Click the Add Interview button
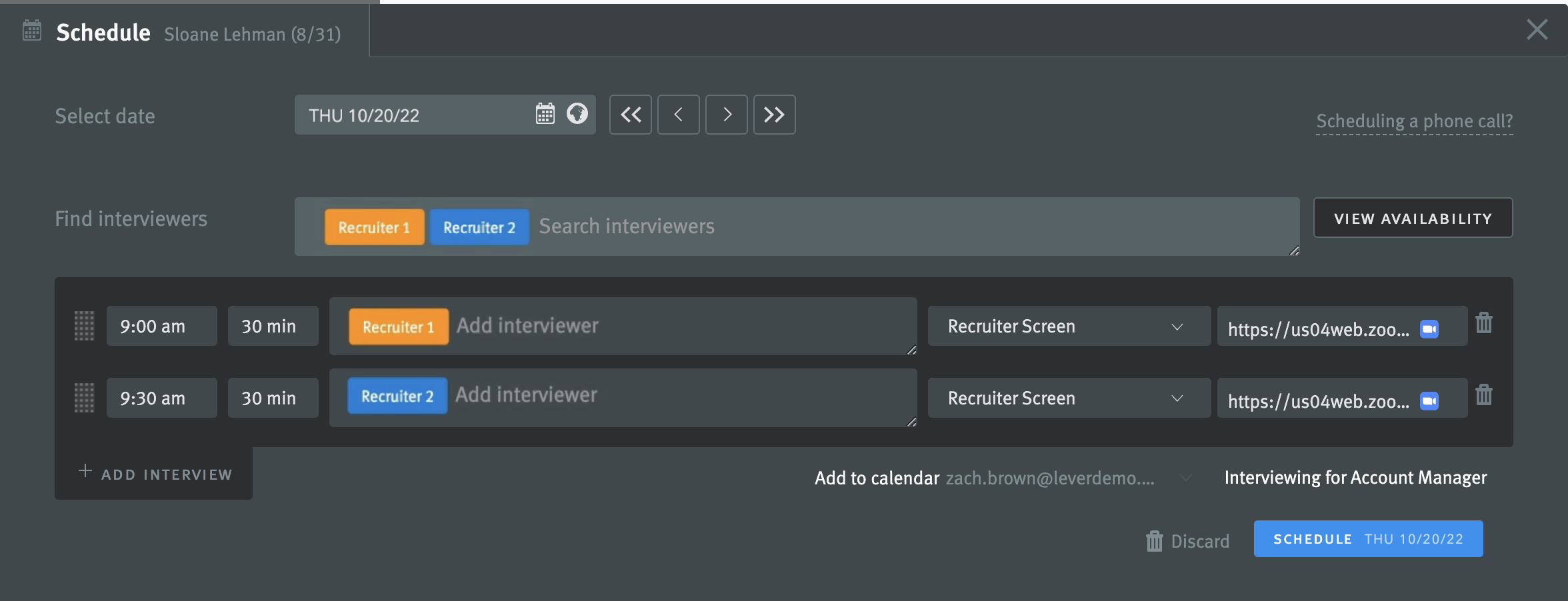The width and height of the screenshot is (1568, 601). pos(155,474)
